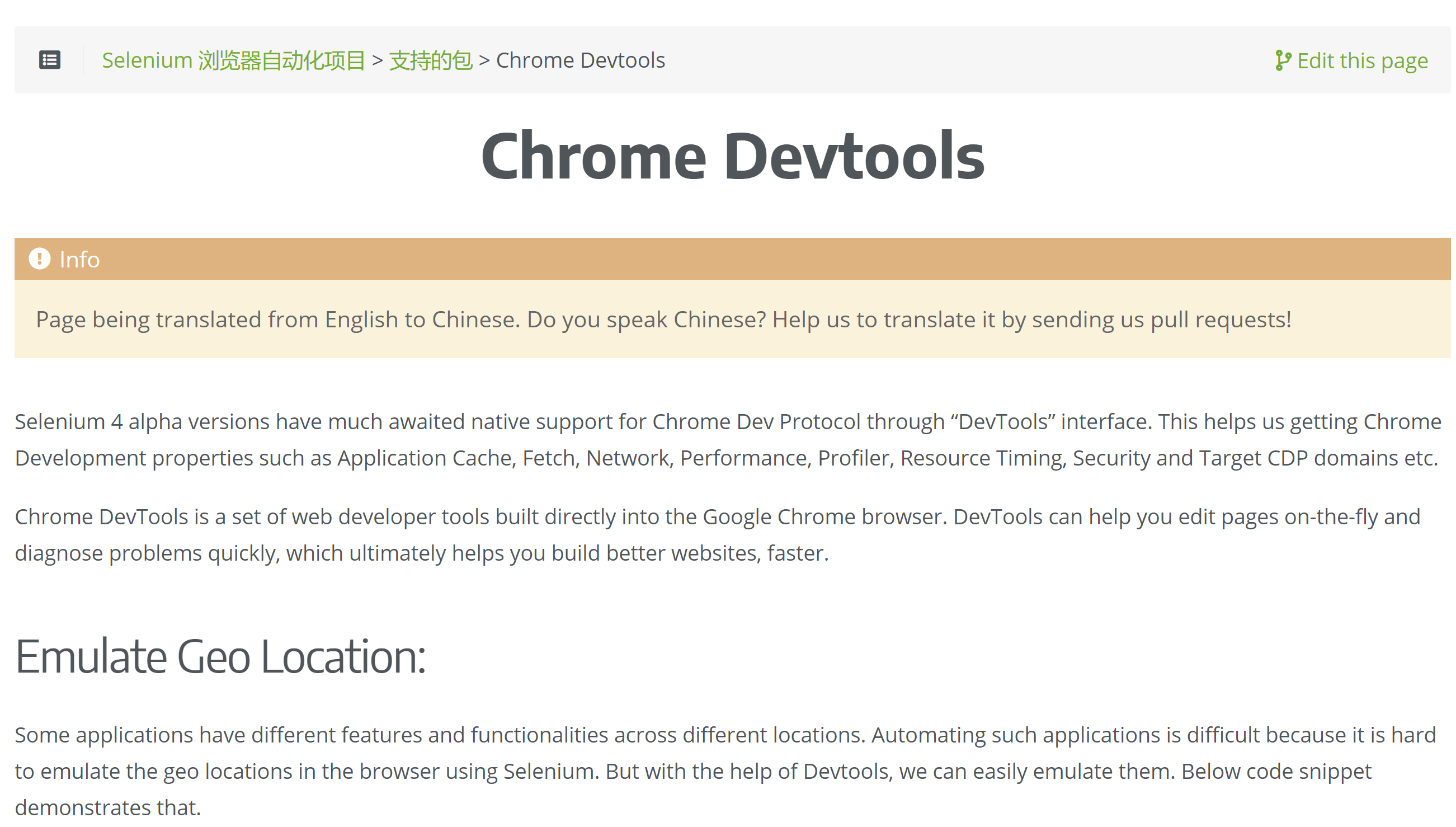Click the exclamation icon in Info banner
This screenshot has height=827, width=1456.
point(39,259)
